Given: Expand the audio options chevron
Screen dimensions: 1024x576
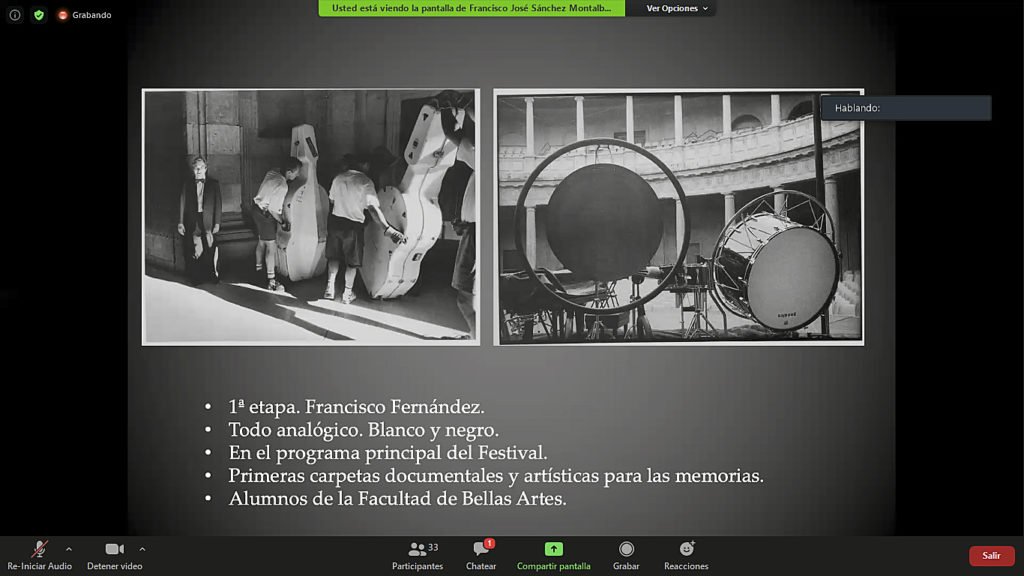Looking at the screenshot, I should 69,549.
